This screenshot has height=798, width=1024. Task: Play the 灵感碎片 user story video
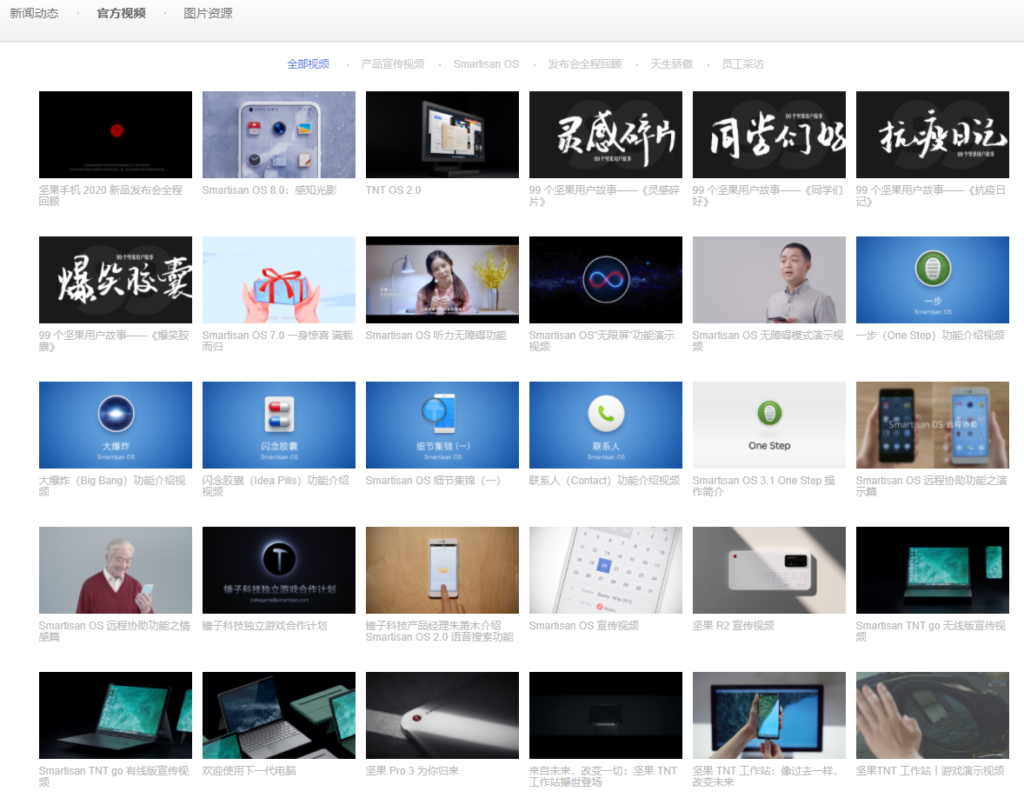point(605,135)
